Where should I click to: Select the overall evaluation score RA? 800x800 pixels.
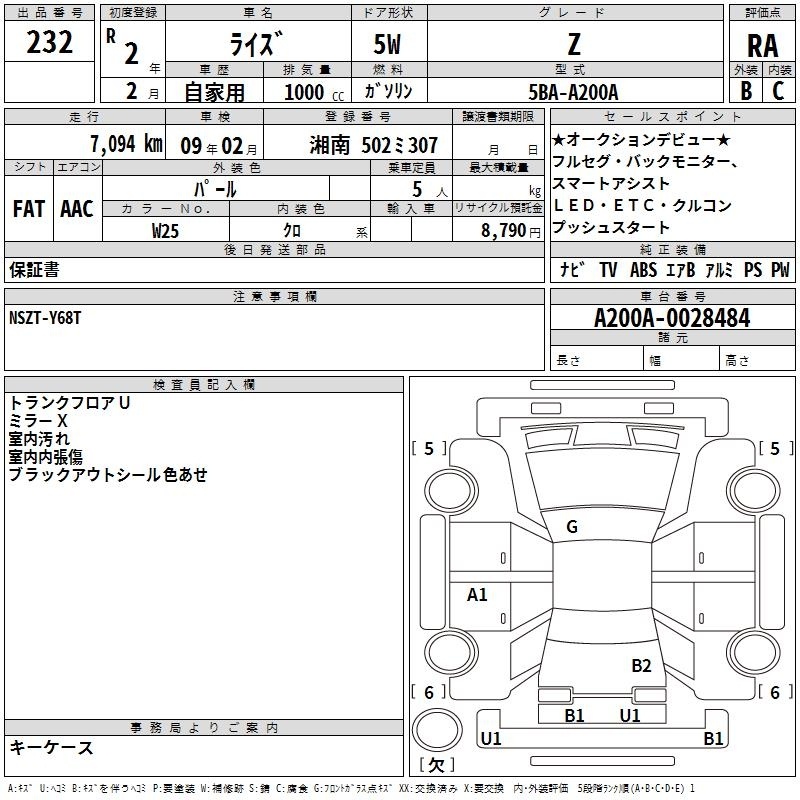coord(762,46)
